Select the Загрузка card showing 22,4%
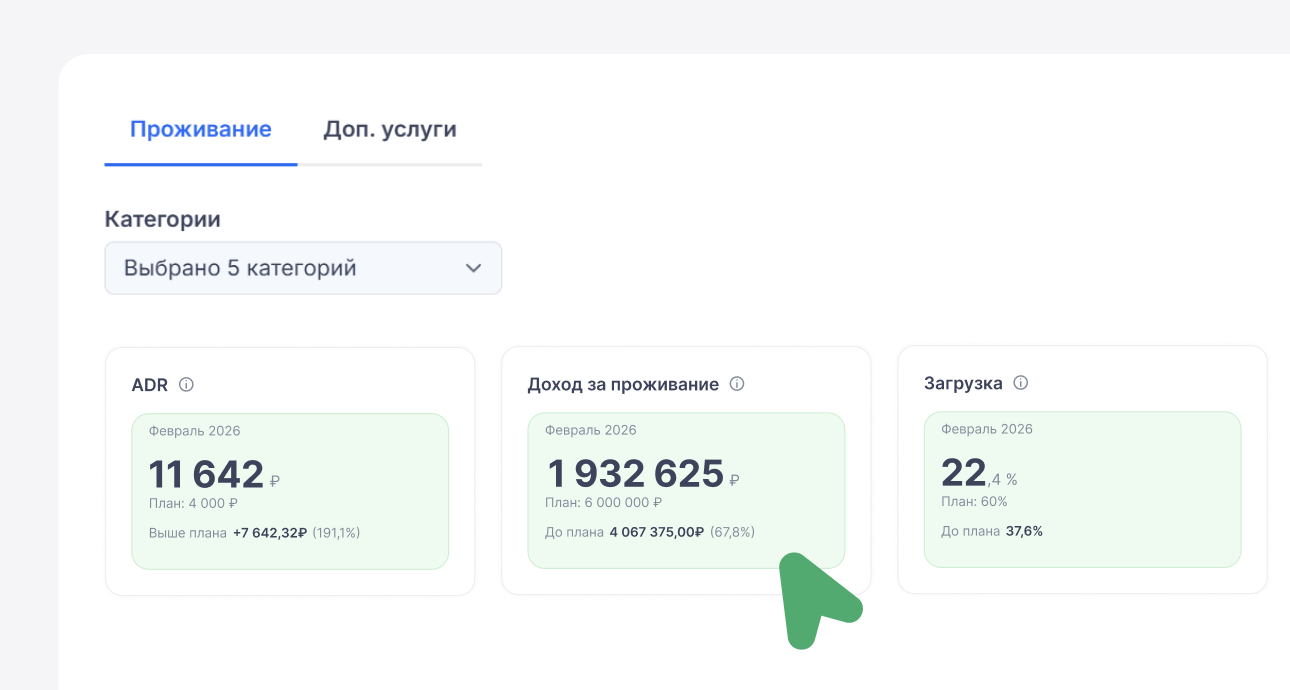This screenshot has width=1290, height=690. [1082, 489]
